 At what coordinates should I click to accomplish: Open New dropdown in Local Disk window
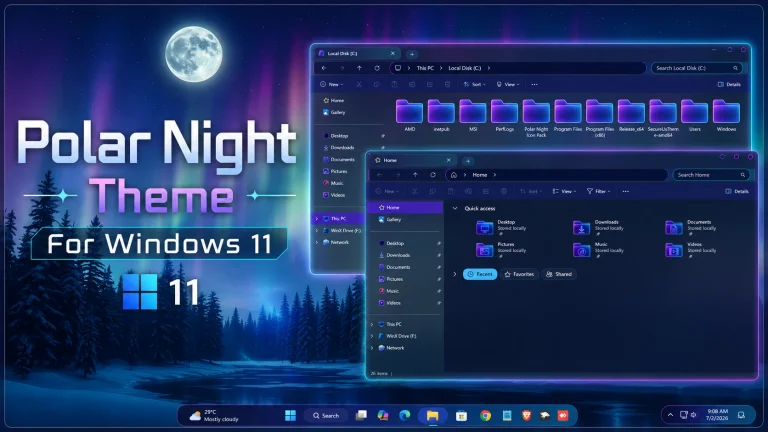click(332, 84)
